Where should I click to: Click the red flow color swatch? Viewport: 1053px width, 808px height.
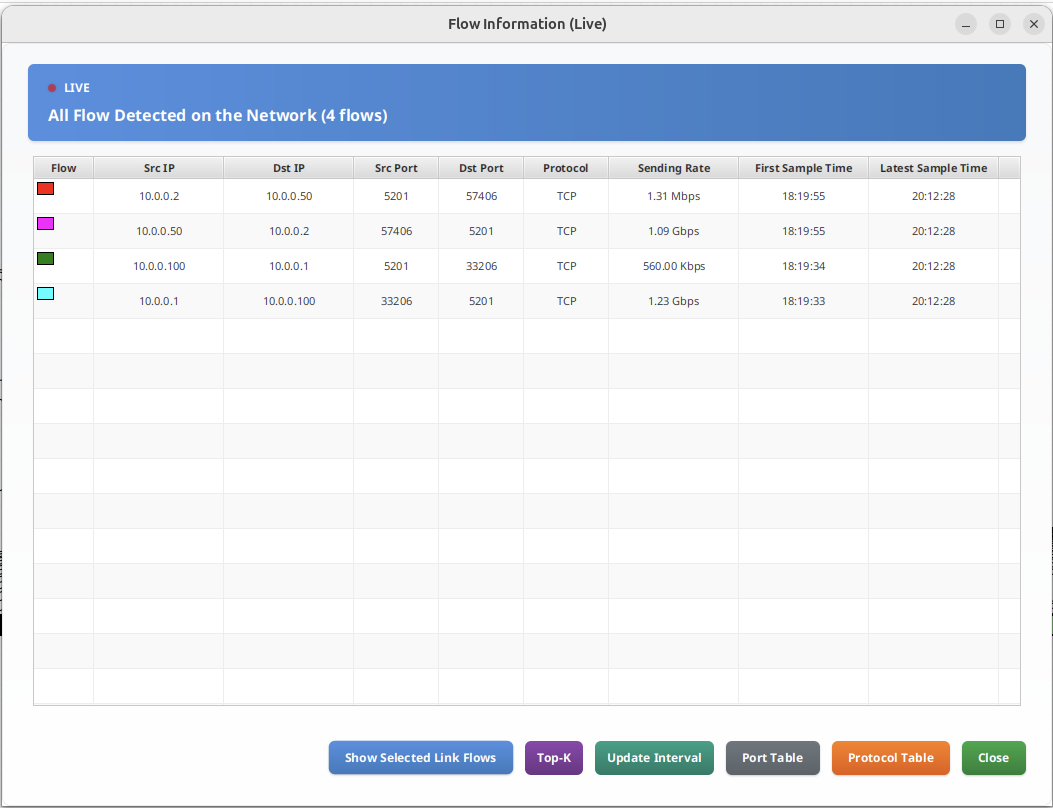[46, 189]
